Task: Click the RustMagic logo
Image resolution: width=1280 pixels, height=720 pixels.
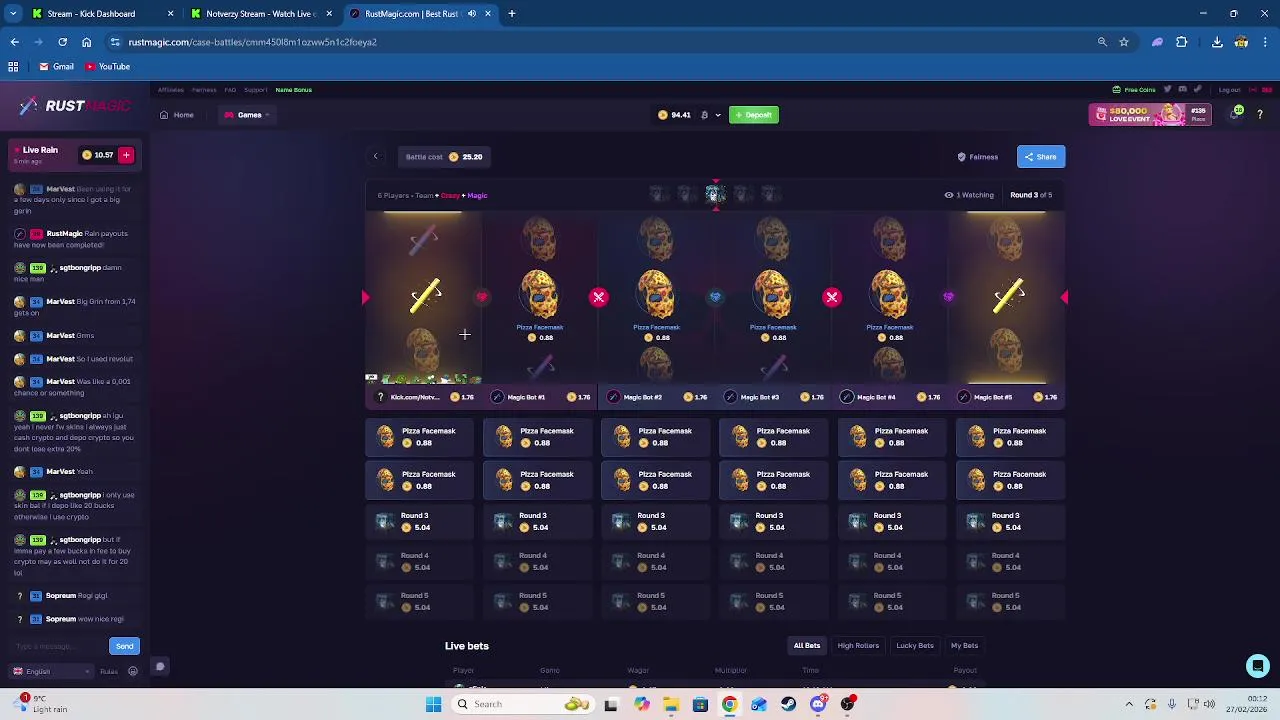Action: coord(76,106)
